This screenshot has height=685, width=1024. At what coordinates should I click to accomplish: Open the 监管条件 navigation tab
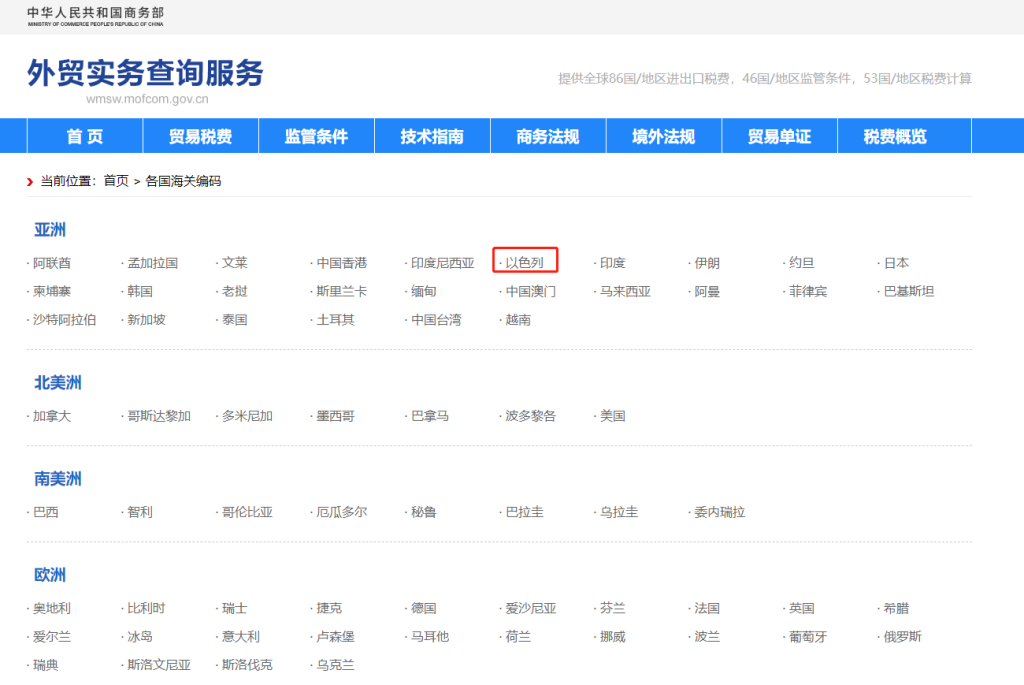point(316,136)
